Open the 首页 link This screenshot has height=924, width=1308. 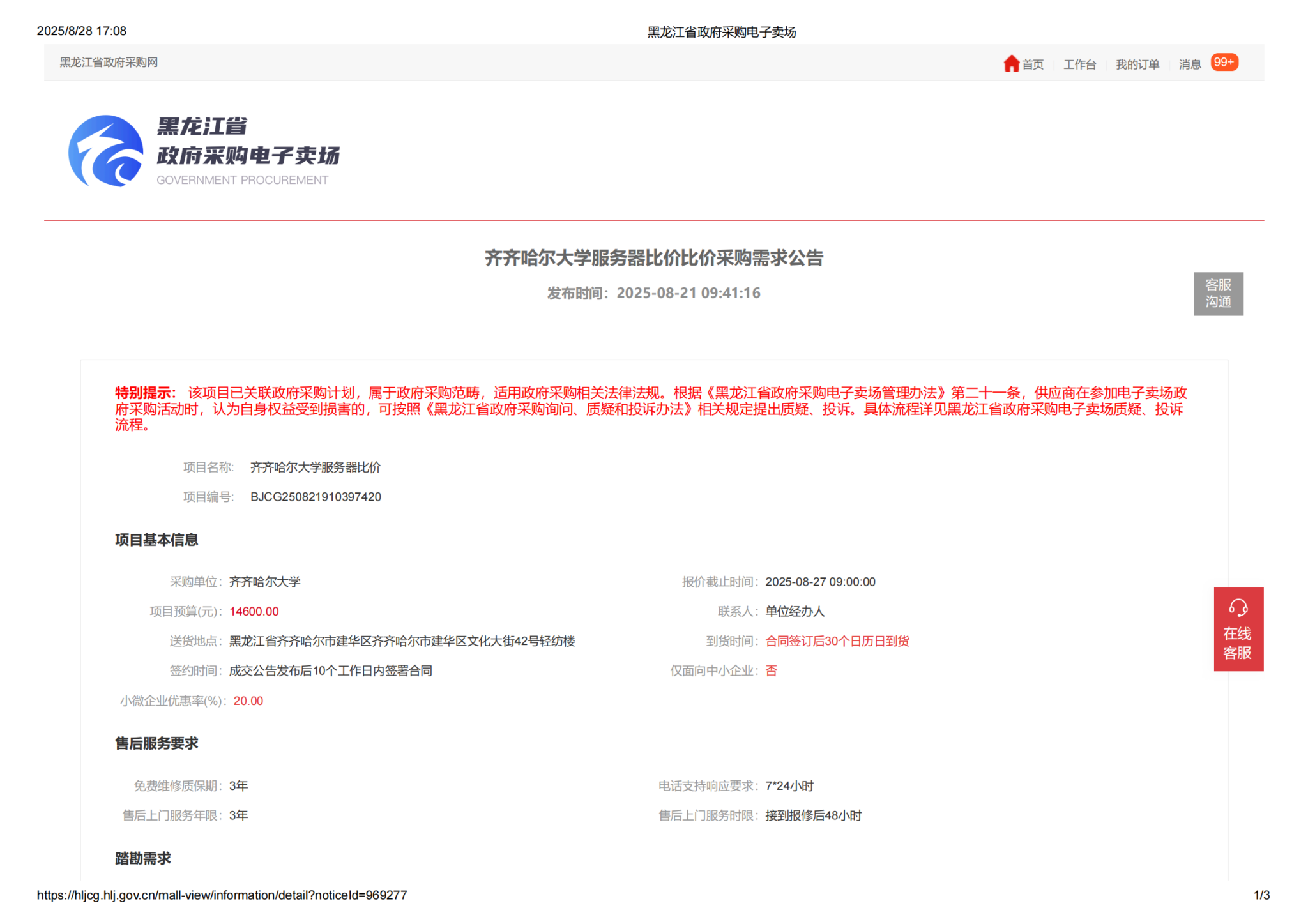[1033, 64]
